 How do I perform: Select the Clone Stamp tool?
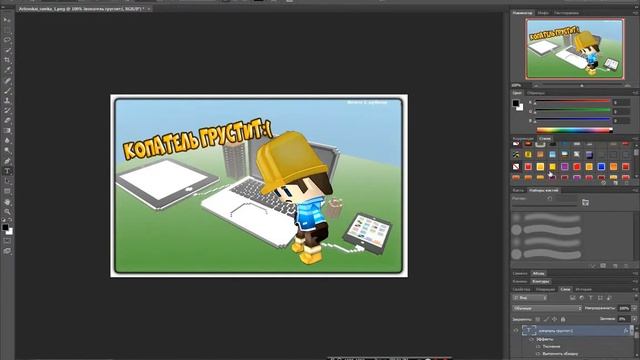7,100
